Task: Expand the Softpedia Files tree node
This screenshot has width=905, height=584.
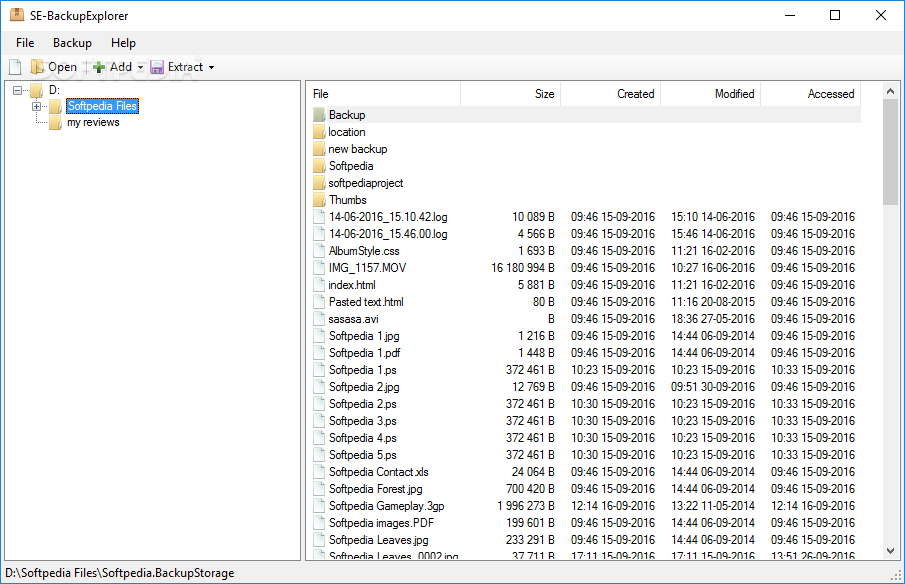Action: click(x=36, y=106)
